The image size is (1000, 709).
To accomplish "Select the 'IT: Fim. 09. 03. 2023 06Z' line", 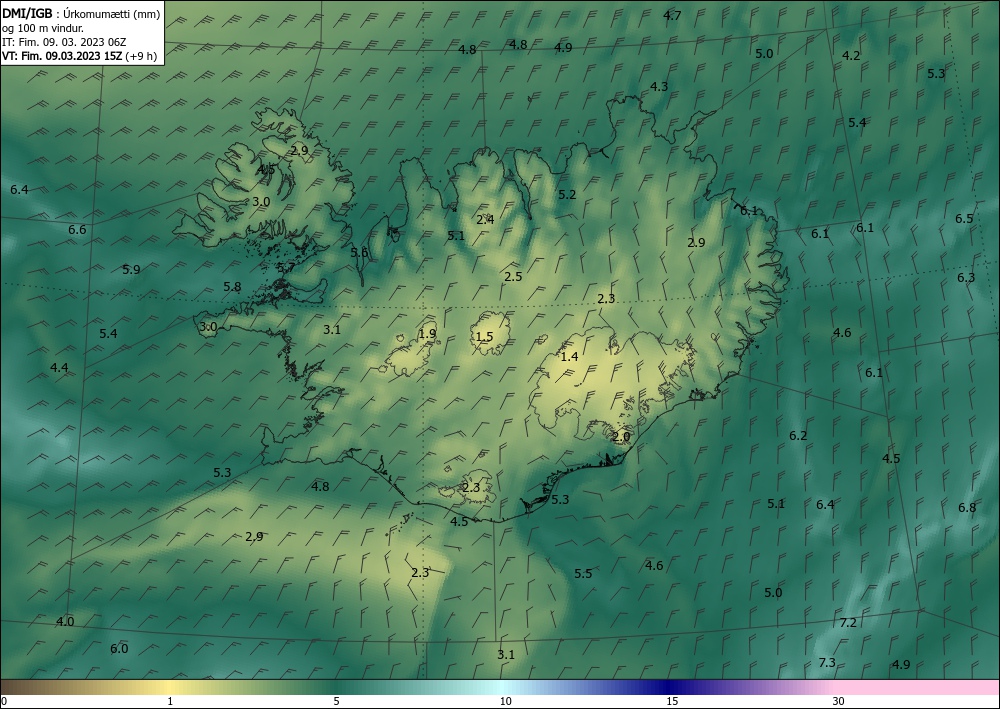I will (x=64, y=42).
